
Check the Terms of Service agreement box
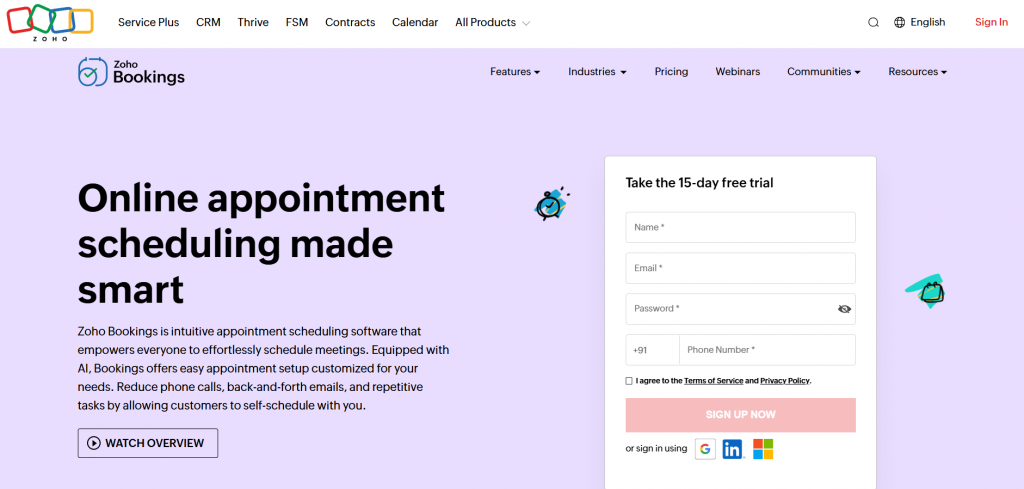629,381
